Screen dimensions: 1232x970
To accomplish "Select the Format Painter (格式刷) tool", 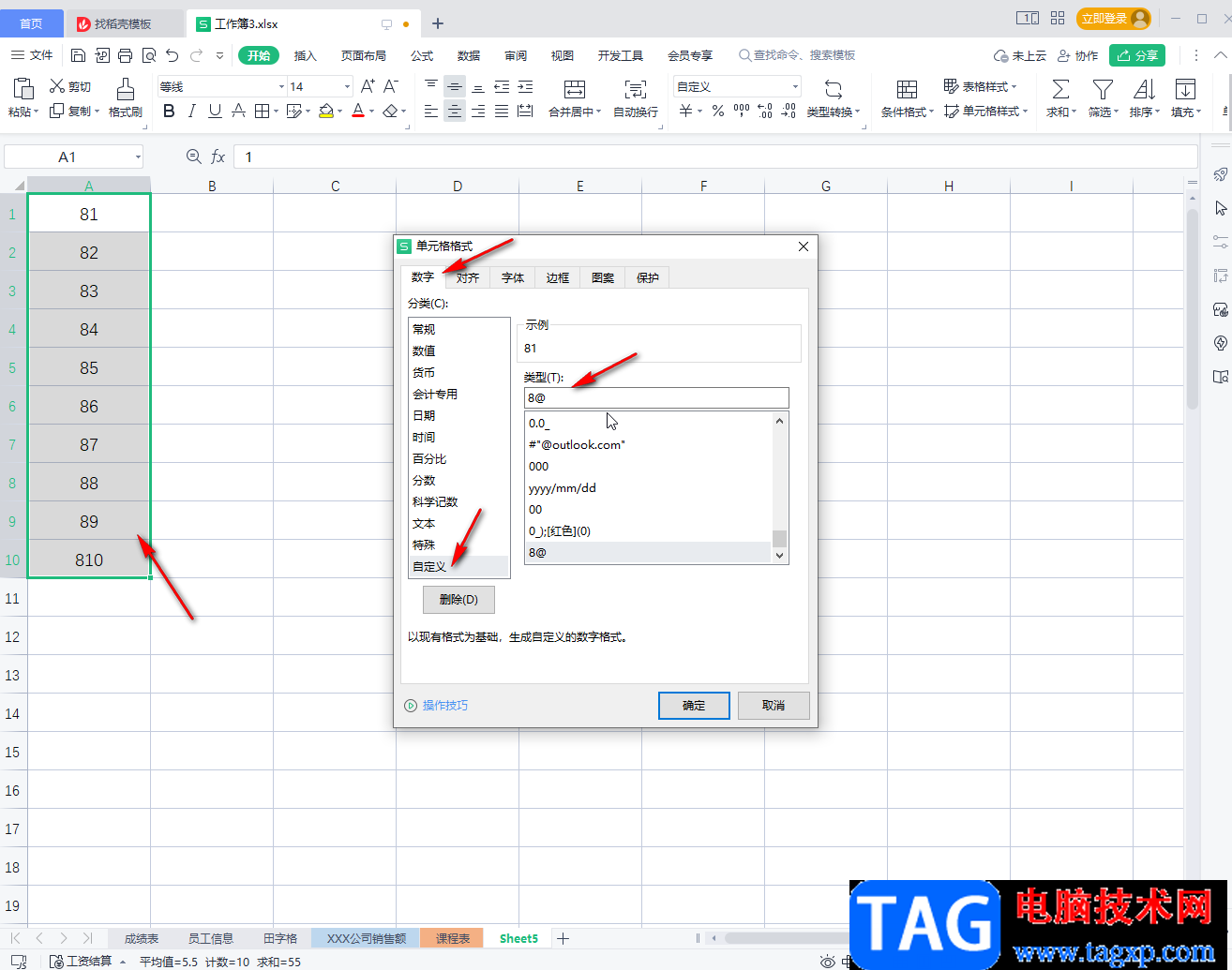I will pyautogui.click(x=126, y=98).
